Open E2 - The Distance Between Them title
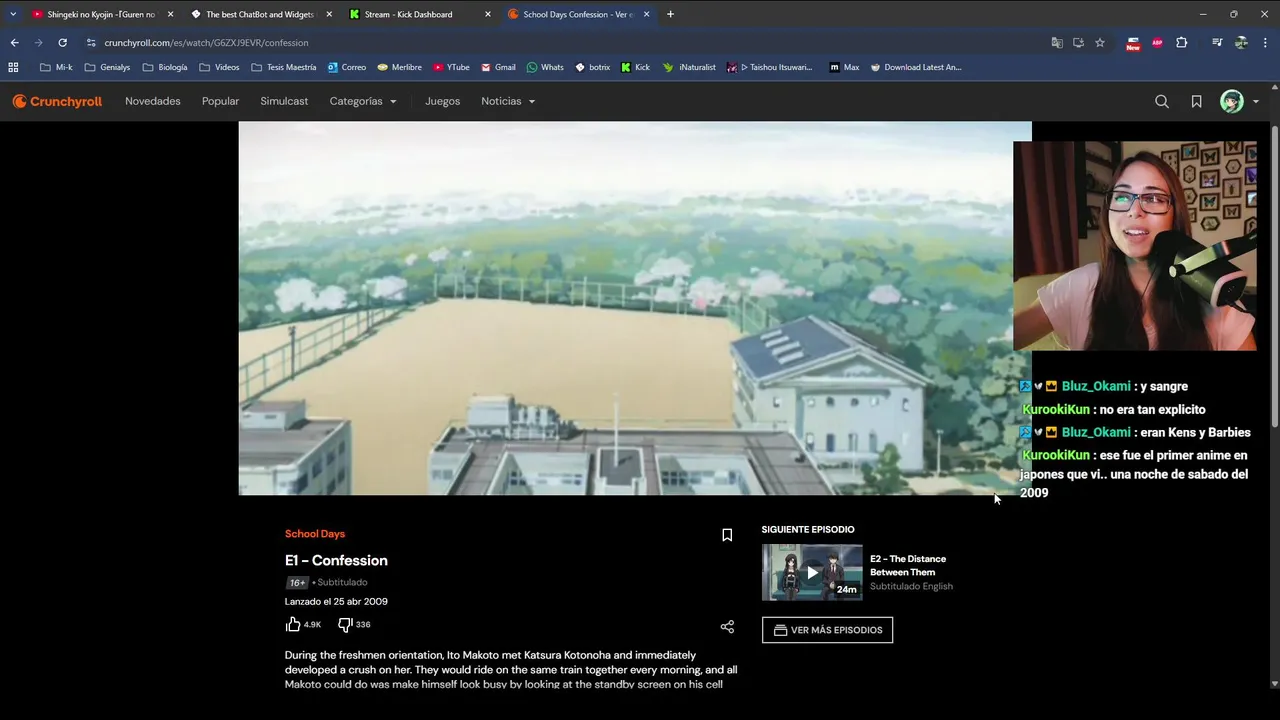 pyautogui.click(x=908, y=565)
